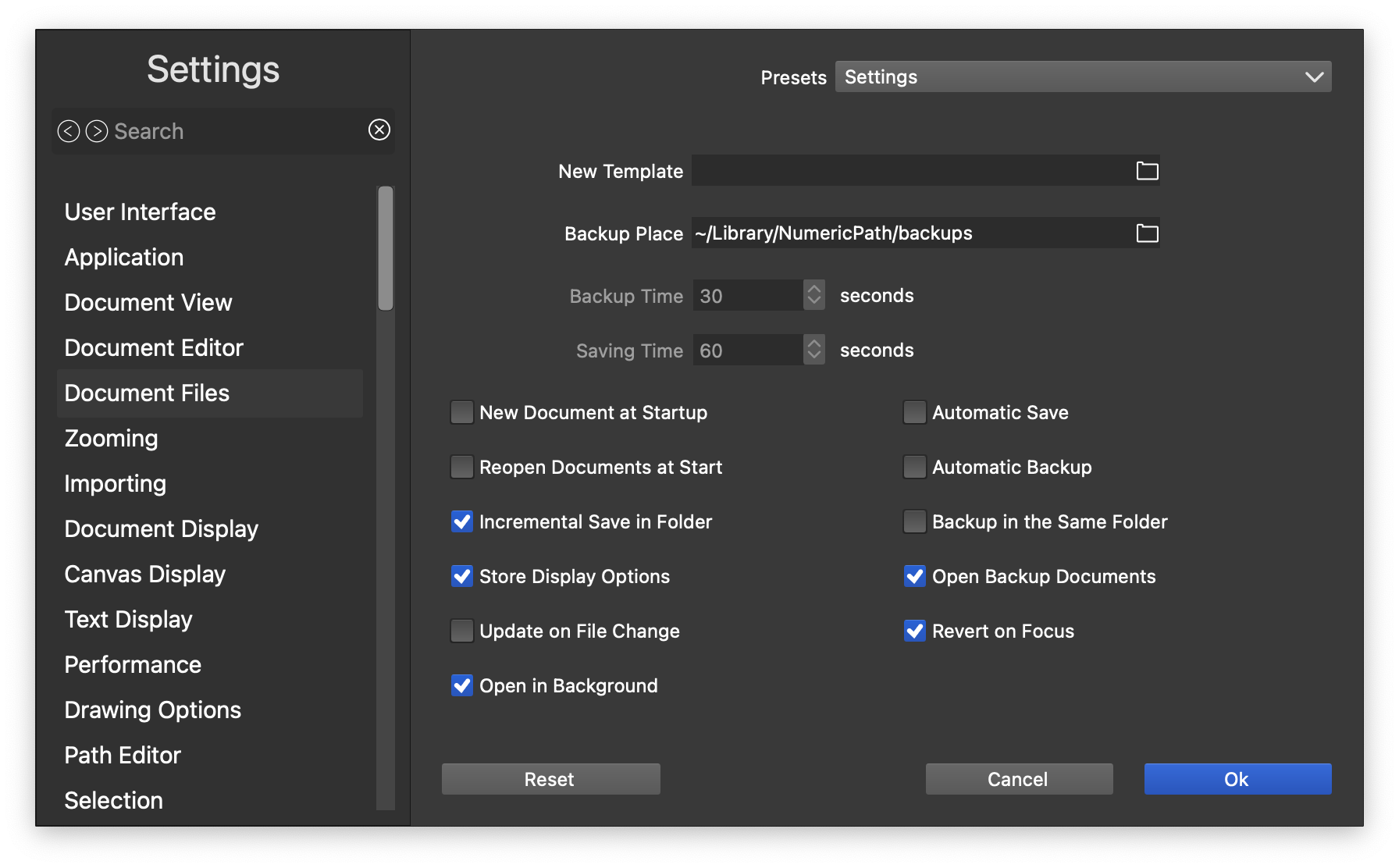Select Document View in sidebar
The image size is (1399, 868).
click(148, 302)
